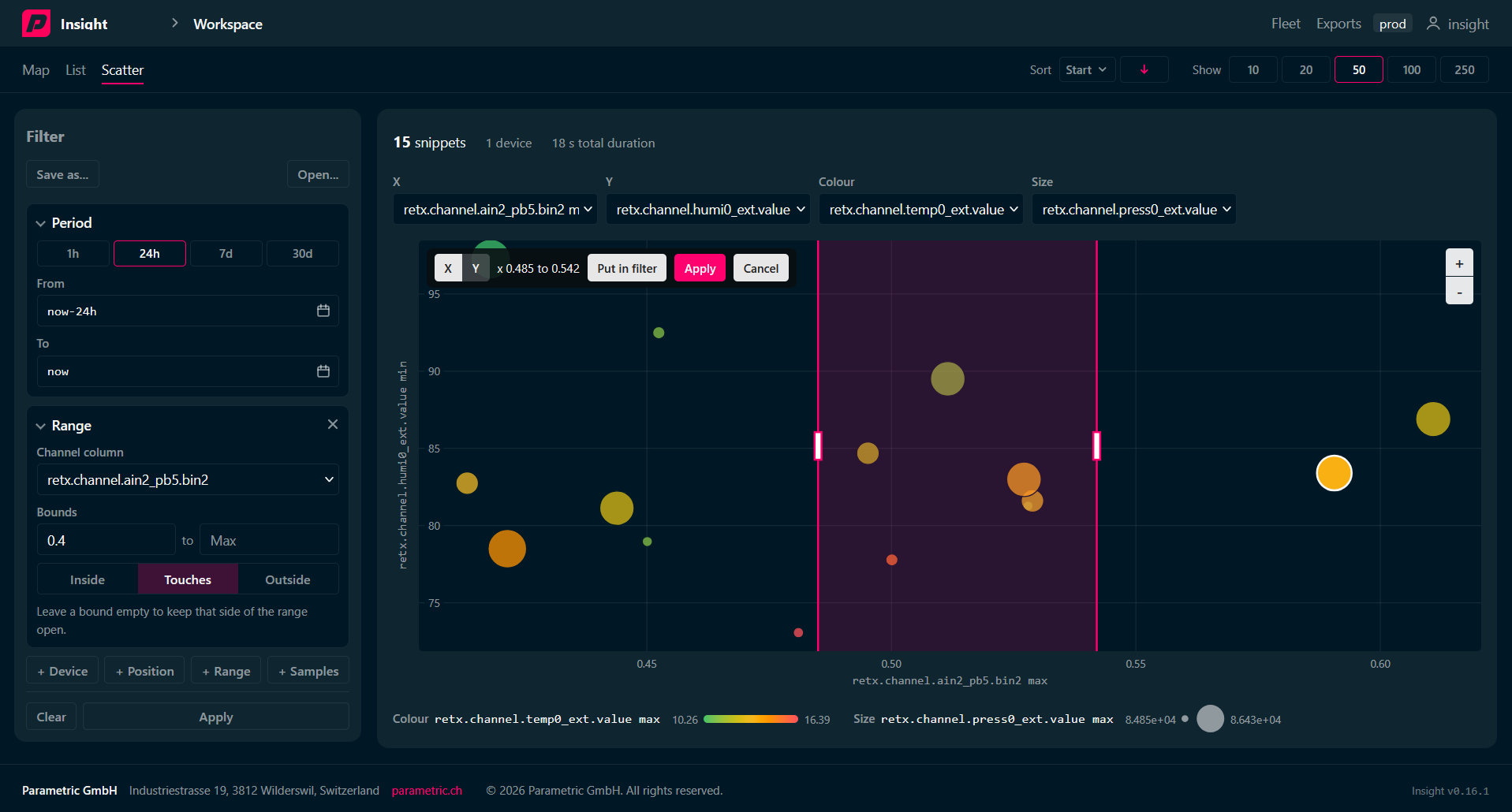Collapse the Range section
The image size is (1512, 812).
point(41,426)
